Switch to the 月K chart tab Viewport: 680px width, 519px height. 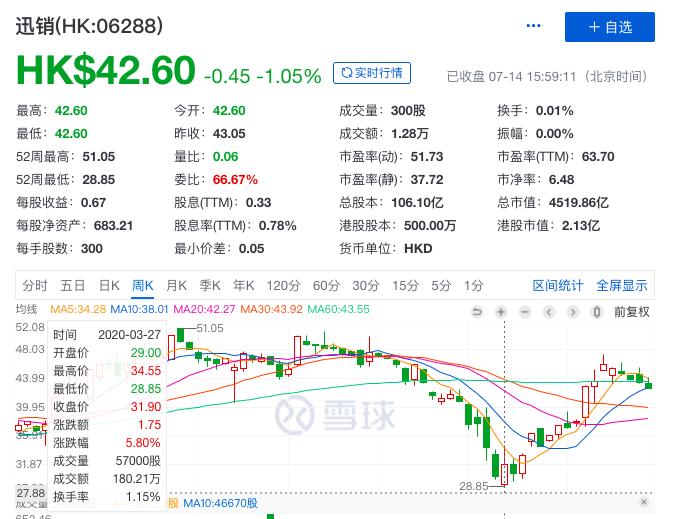coord(176,285)
